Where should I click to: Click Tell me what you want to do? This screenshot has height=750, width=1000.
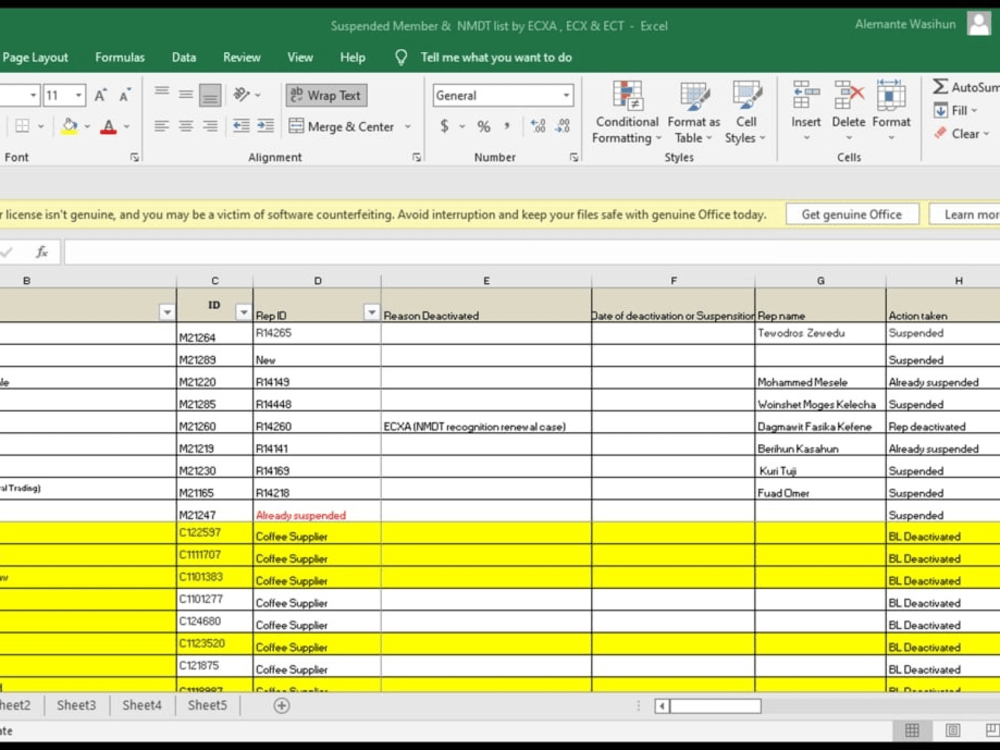click(496, 57)
